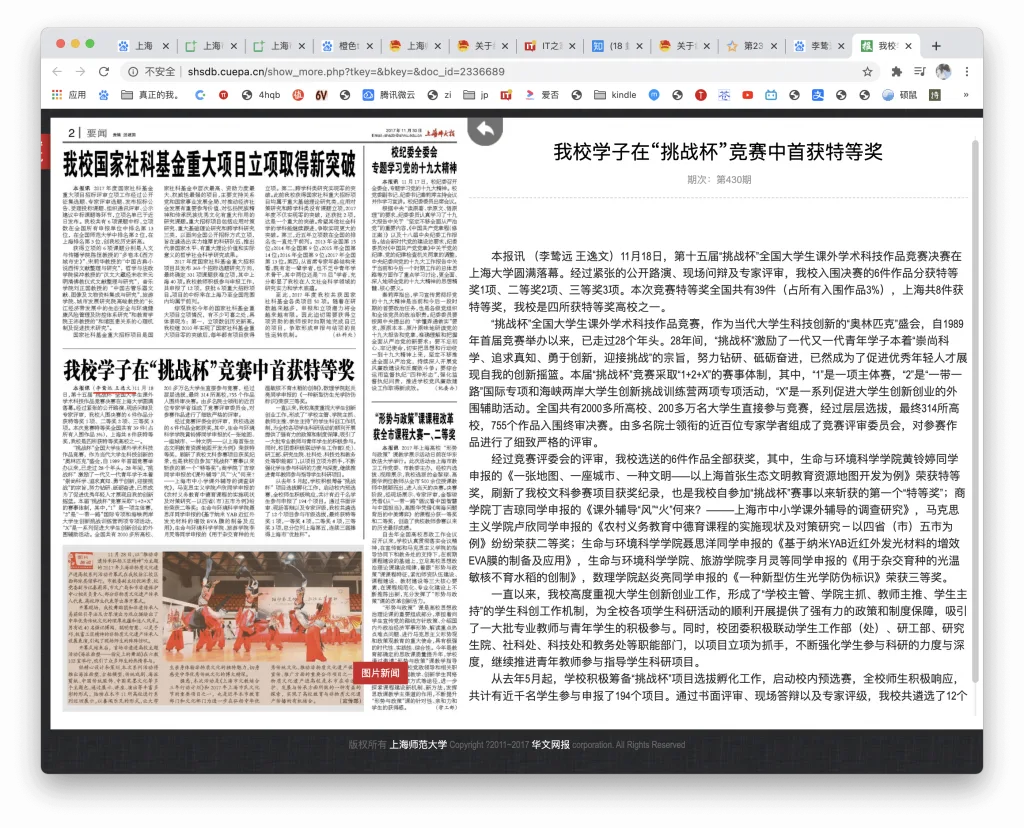Open the YouTube bookmark icon
This screenshot has width=1024, height=828.
pyautogui.click(x=748, y=95)
